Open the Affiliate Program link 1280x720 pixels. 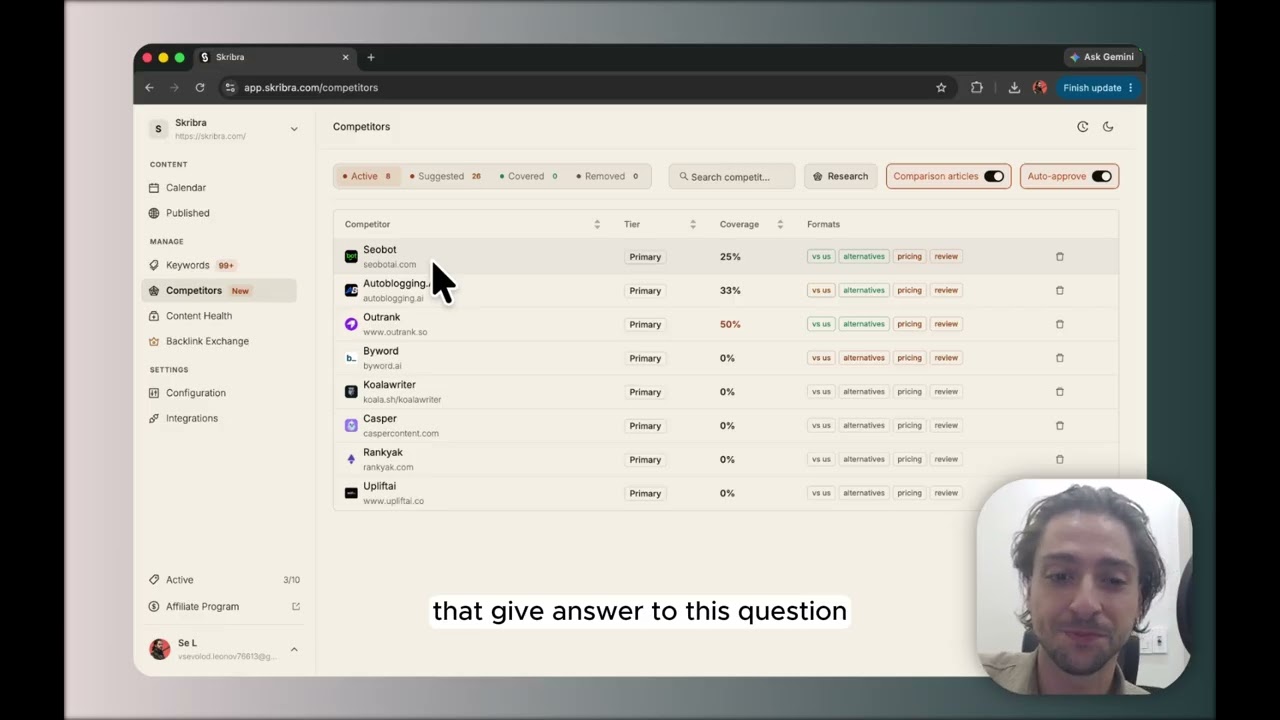click(x=202, y=607)
